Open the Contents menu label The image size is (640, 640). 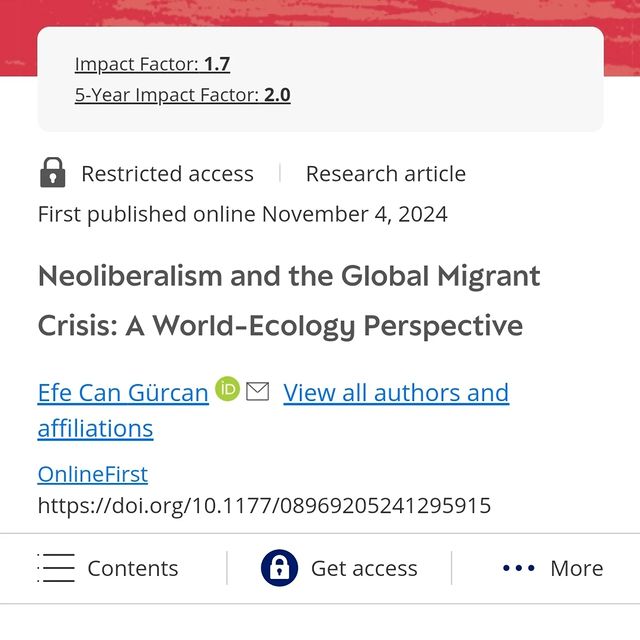pyautogui.click(x=132, y=568)
